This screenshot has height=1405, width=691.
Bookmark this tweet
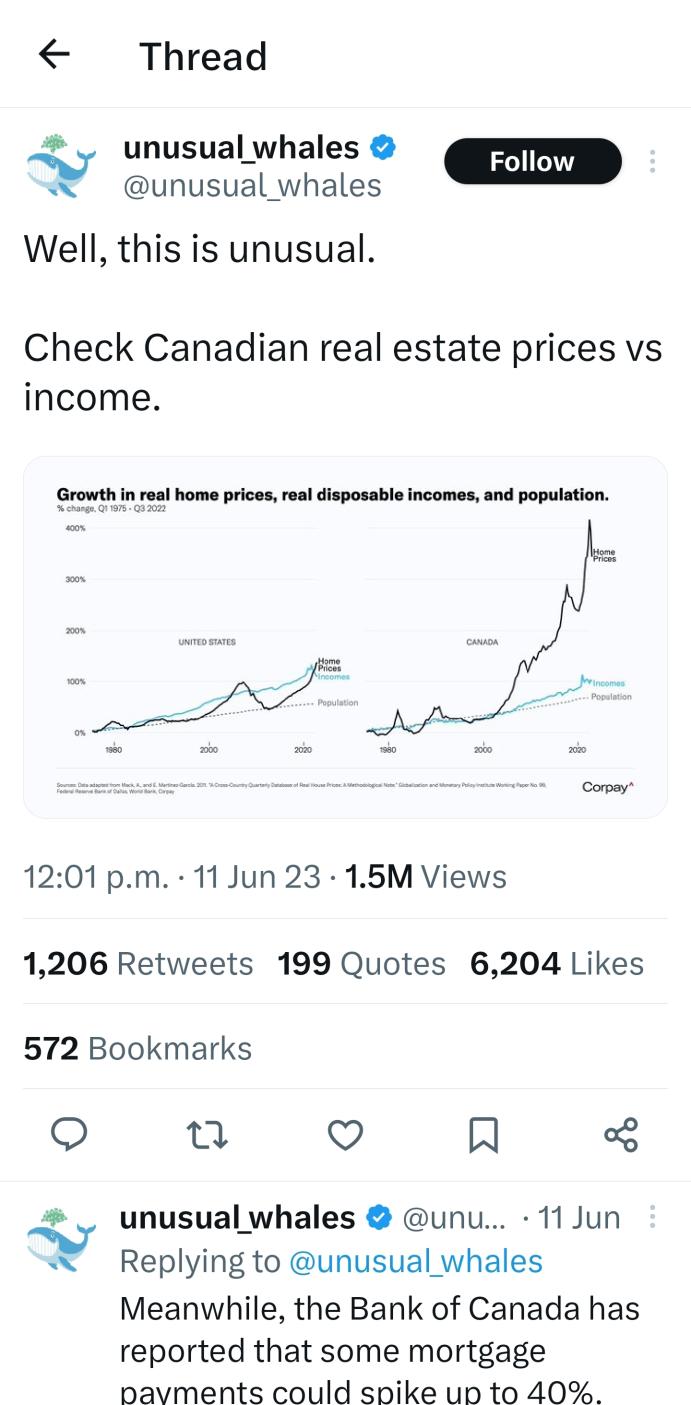pyautogui.click(x=483, y=1134)
